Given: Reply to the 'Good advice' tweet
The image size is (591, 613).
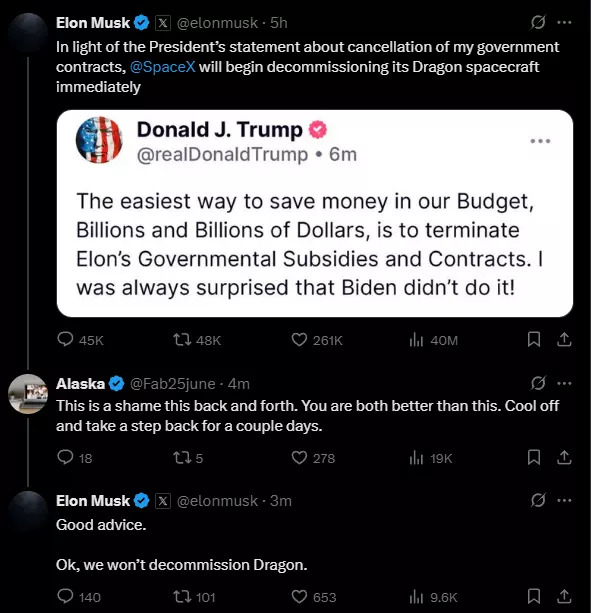Looking at the screenshot, I should [x=79, y=597].
